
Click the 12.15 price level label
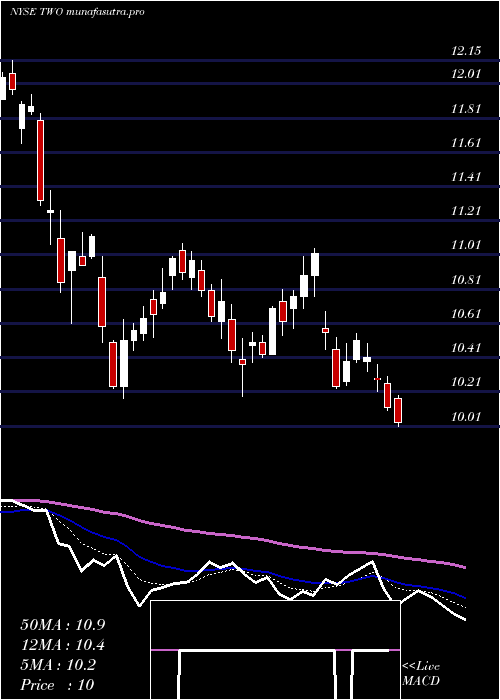[466, 51]
